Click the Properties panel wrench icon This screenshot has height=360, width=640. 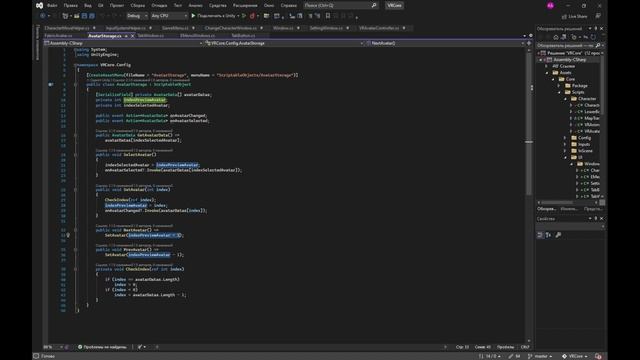(558, 235)
